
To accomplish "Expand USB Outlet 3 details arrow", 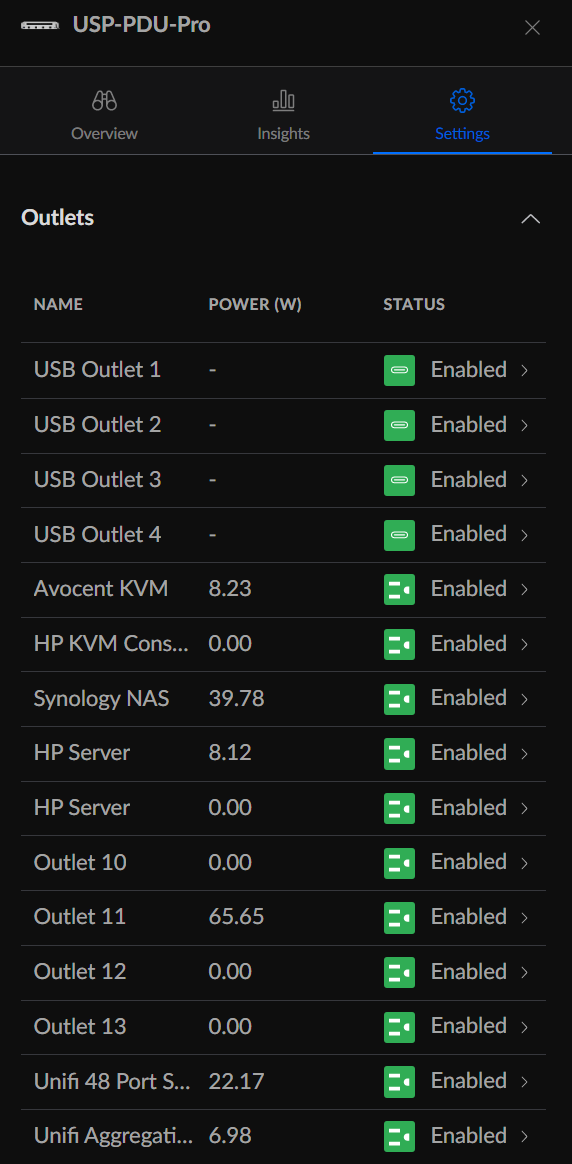I will click(525, 480).
